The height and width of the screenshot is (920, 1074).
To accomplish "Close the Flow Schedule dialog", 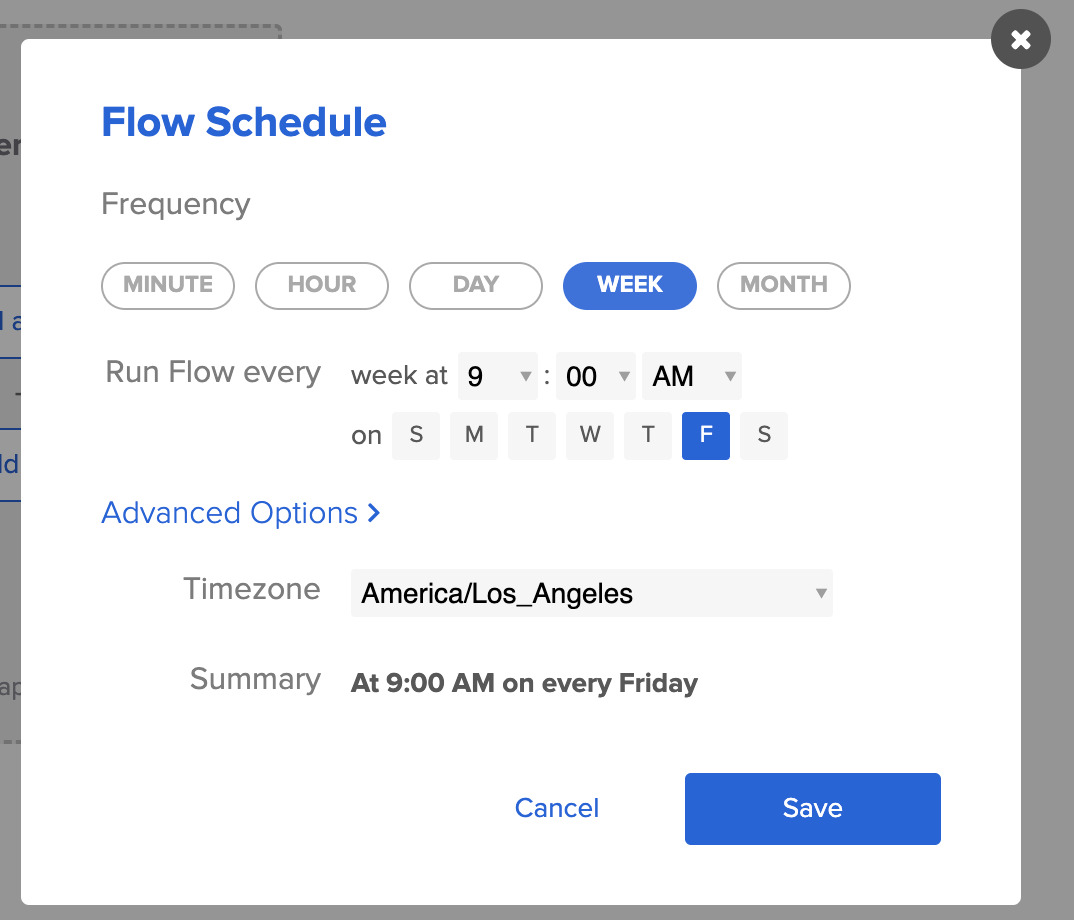I will (1020, 40).
